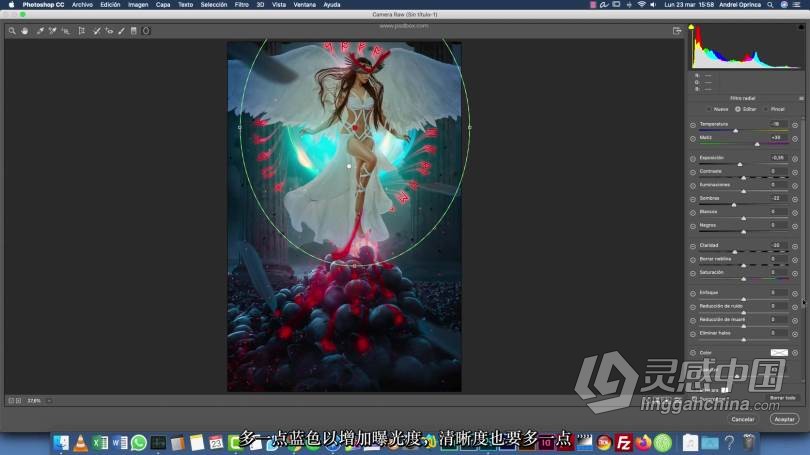Open the Capa menu

tap(163, 5)
